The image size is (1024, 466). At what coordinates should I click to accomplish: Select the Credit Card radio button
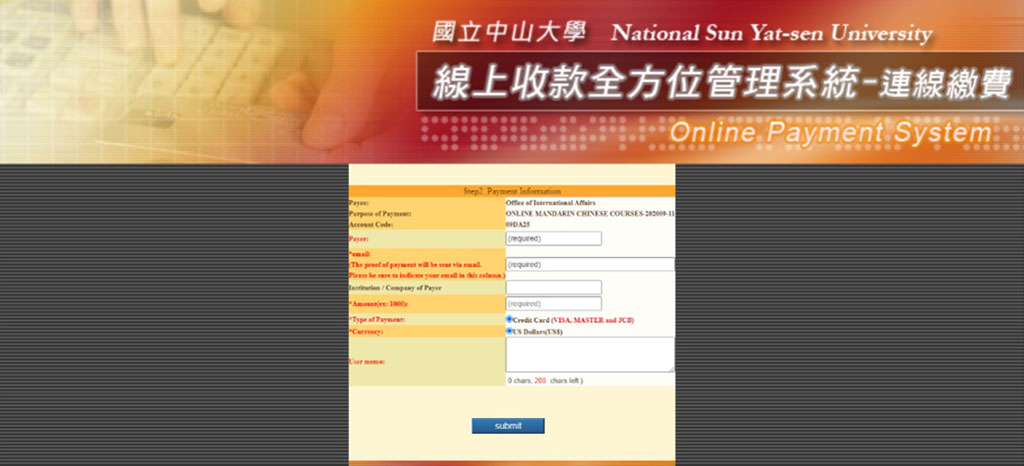pos(509,319)
